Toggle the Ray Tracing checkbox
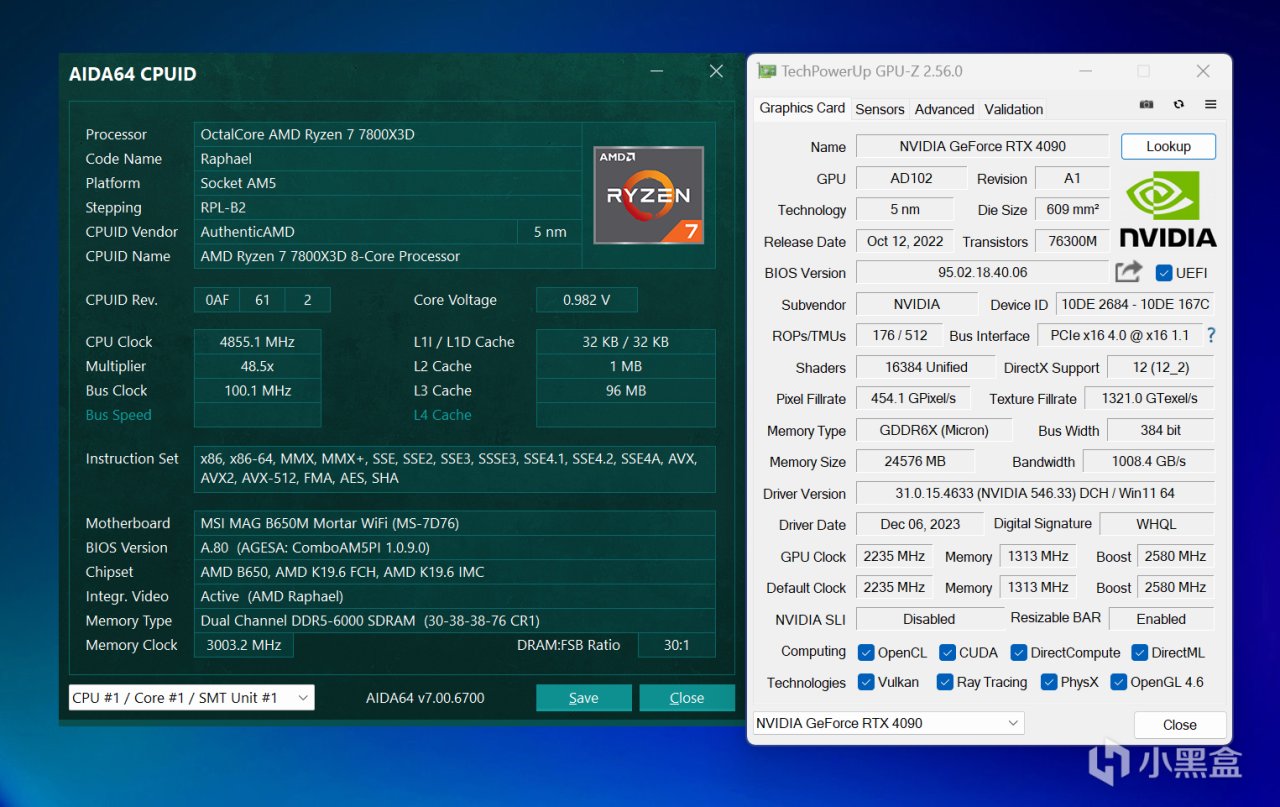The image size is (1280, 807). click(x=944, y=682)
